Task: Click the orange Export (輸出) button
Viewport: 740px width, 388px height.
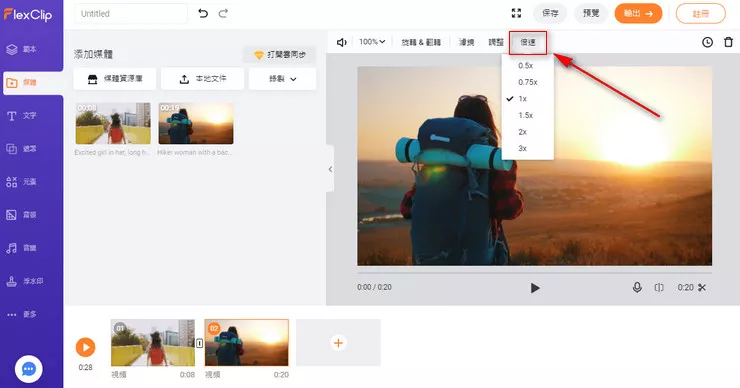Action: click(x=638, y=13)
